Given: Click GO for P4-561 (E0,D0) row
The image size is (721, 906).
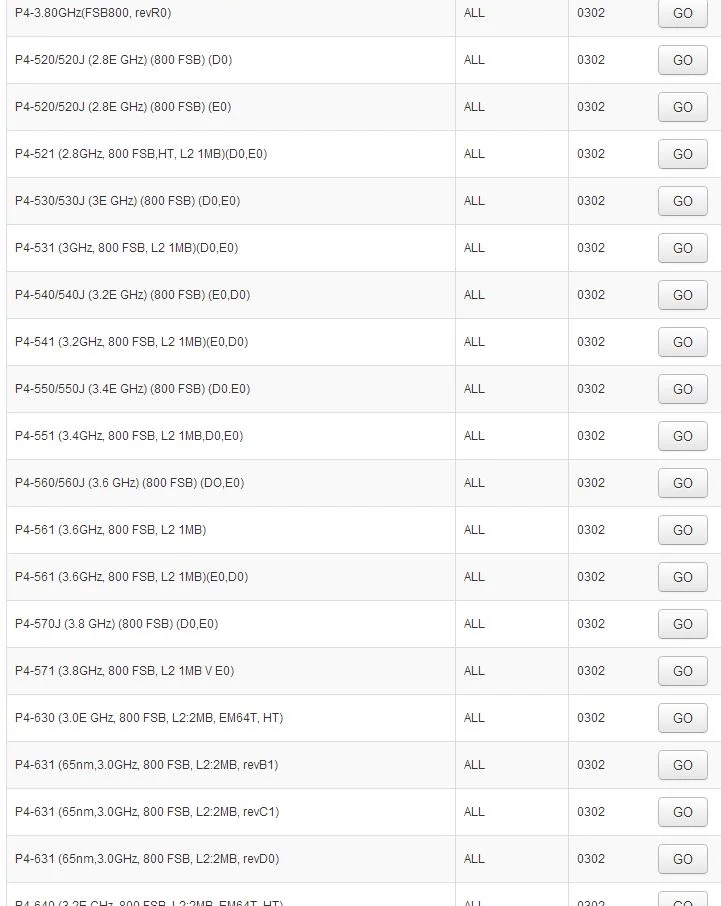Looking at the screenshot, I should pyautogui.click(x=682, y=577).
